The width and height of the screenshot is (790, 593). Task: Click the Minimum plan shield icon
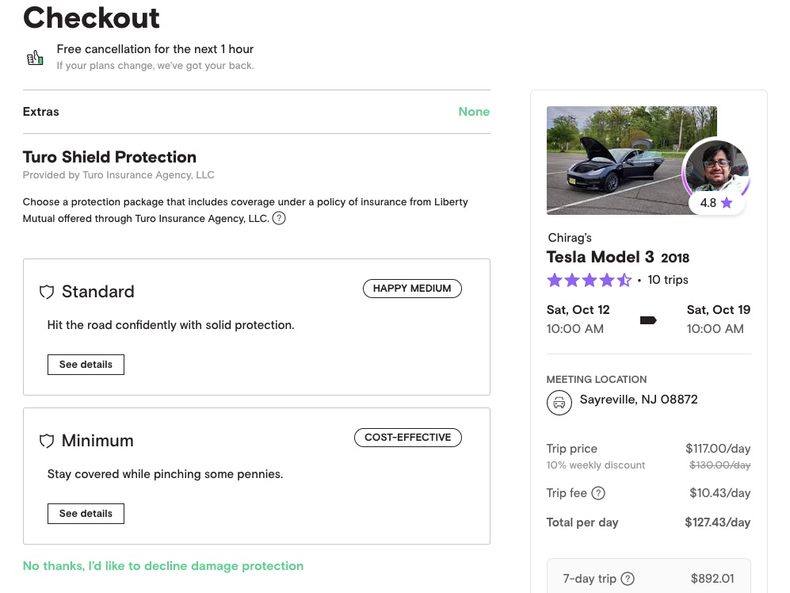(x=46, y=441)
